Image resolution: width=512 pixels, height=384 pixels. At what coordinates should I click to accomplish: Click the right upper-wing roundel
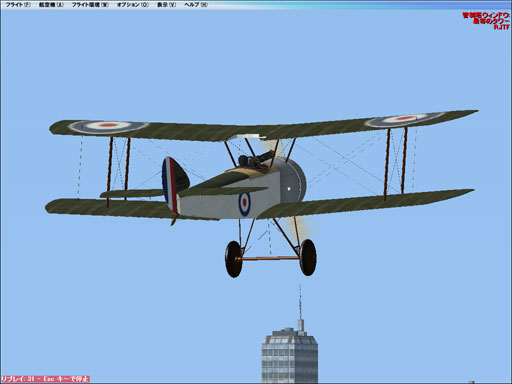pos(404,119)
